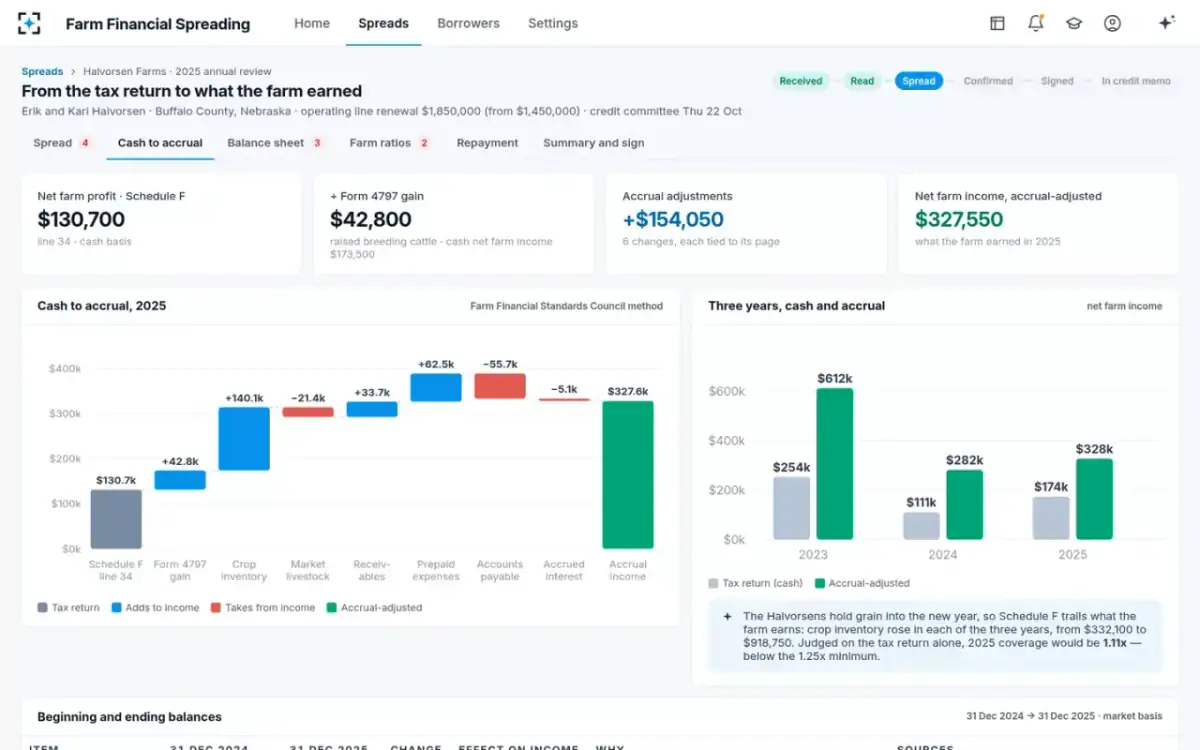The height and width of the screenshot is (750, 1200).
Task: Click the 'Beginning and ending balances' heading
Action: point(129,717)
